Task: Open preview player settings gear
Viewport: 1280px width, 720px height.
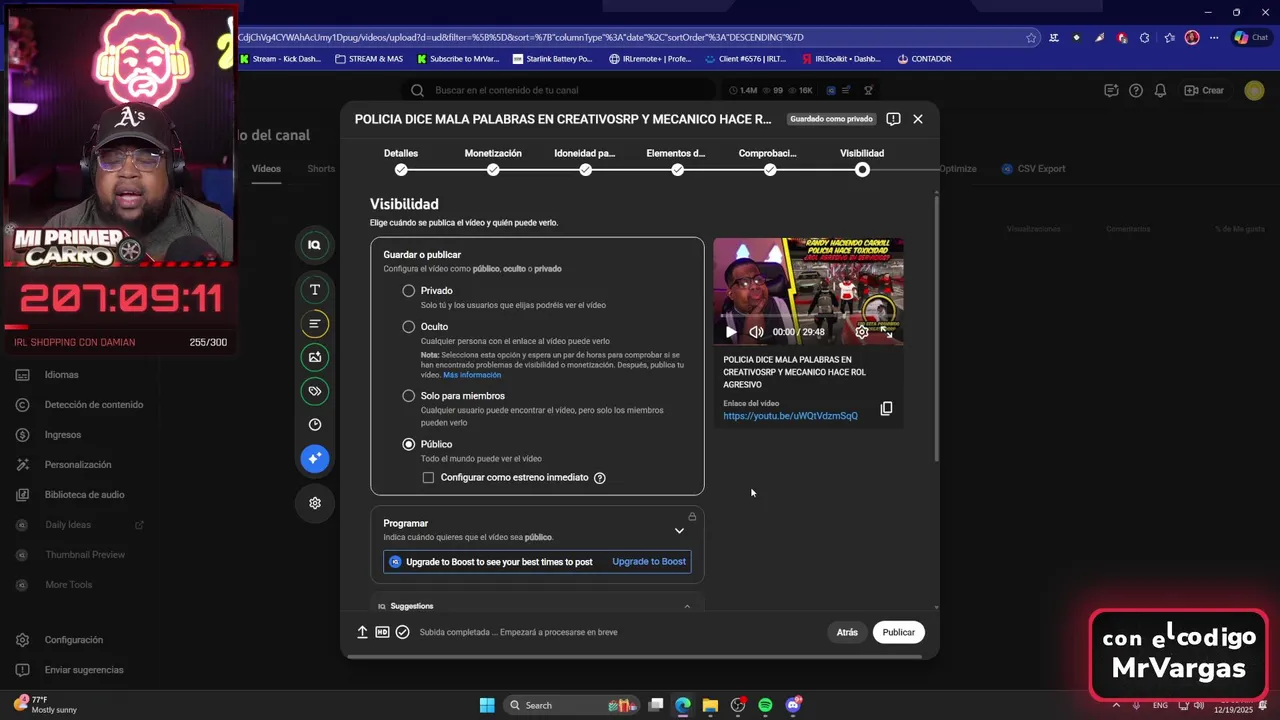Action: tap(862, 332)
